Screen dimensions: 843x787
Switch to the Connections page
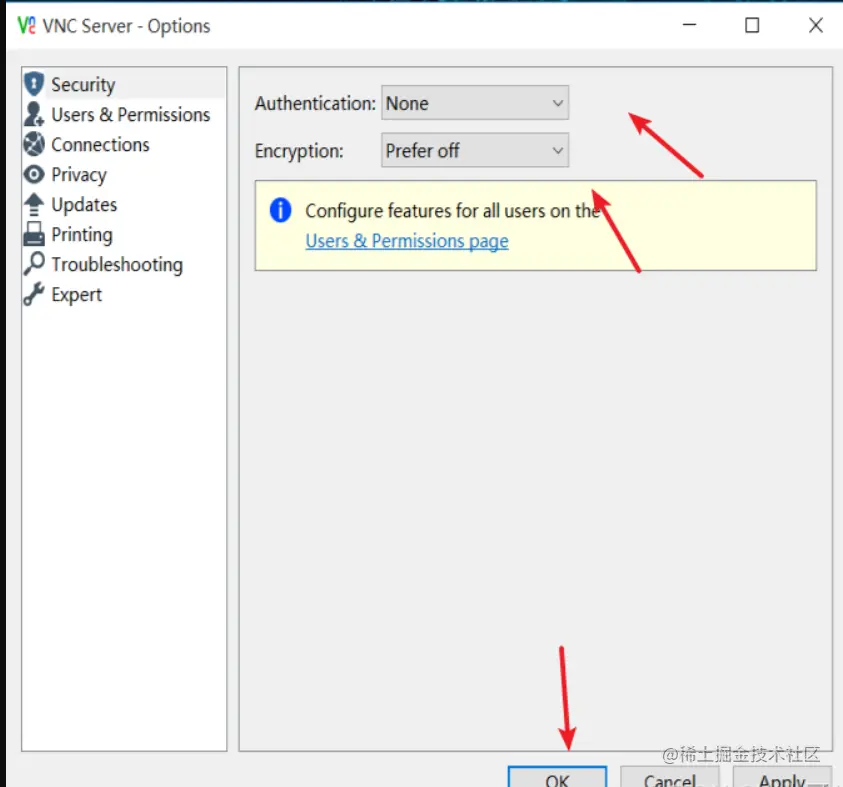click(124, 145)
